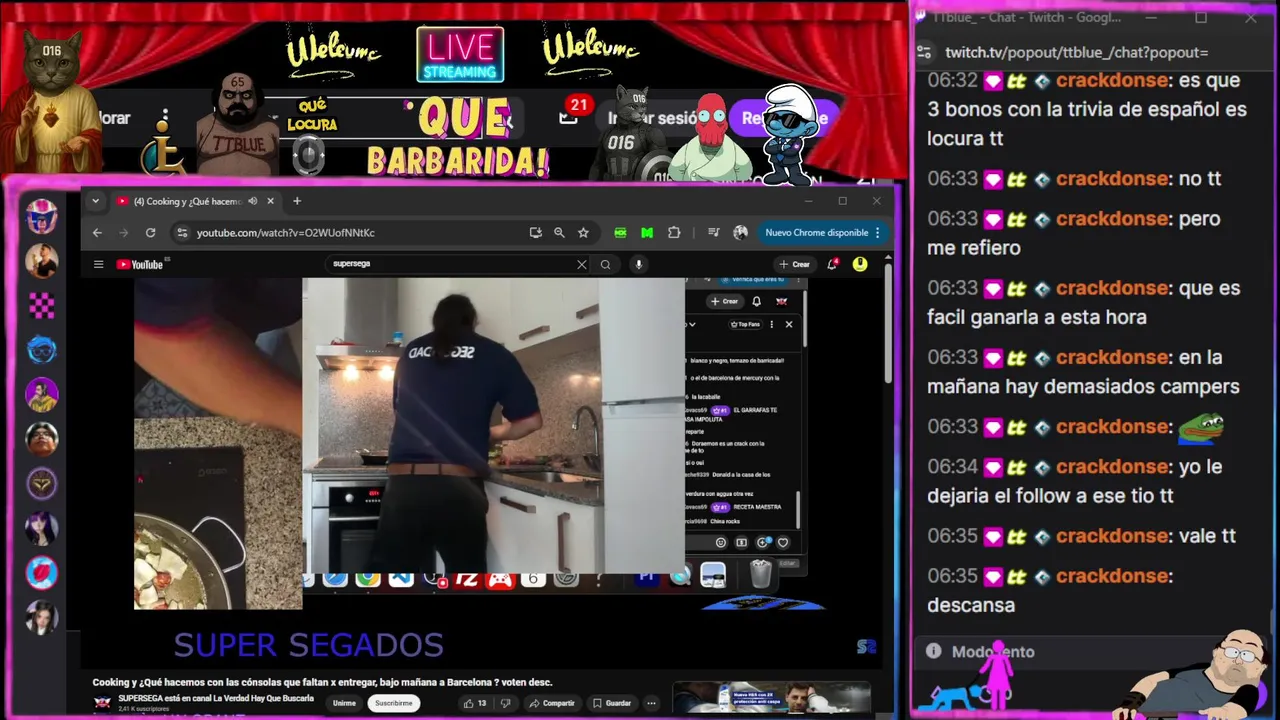
Task: Open the media control icon in the Chrome toolbar
Action: pos(713,233)
